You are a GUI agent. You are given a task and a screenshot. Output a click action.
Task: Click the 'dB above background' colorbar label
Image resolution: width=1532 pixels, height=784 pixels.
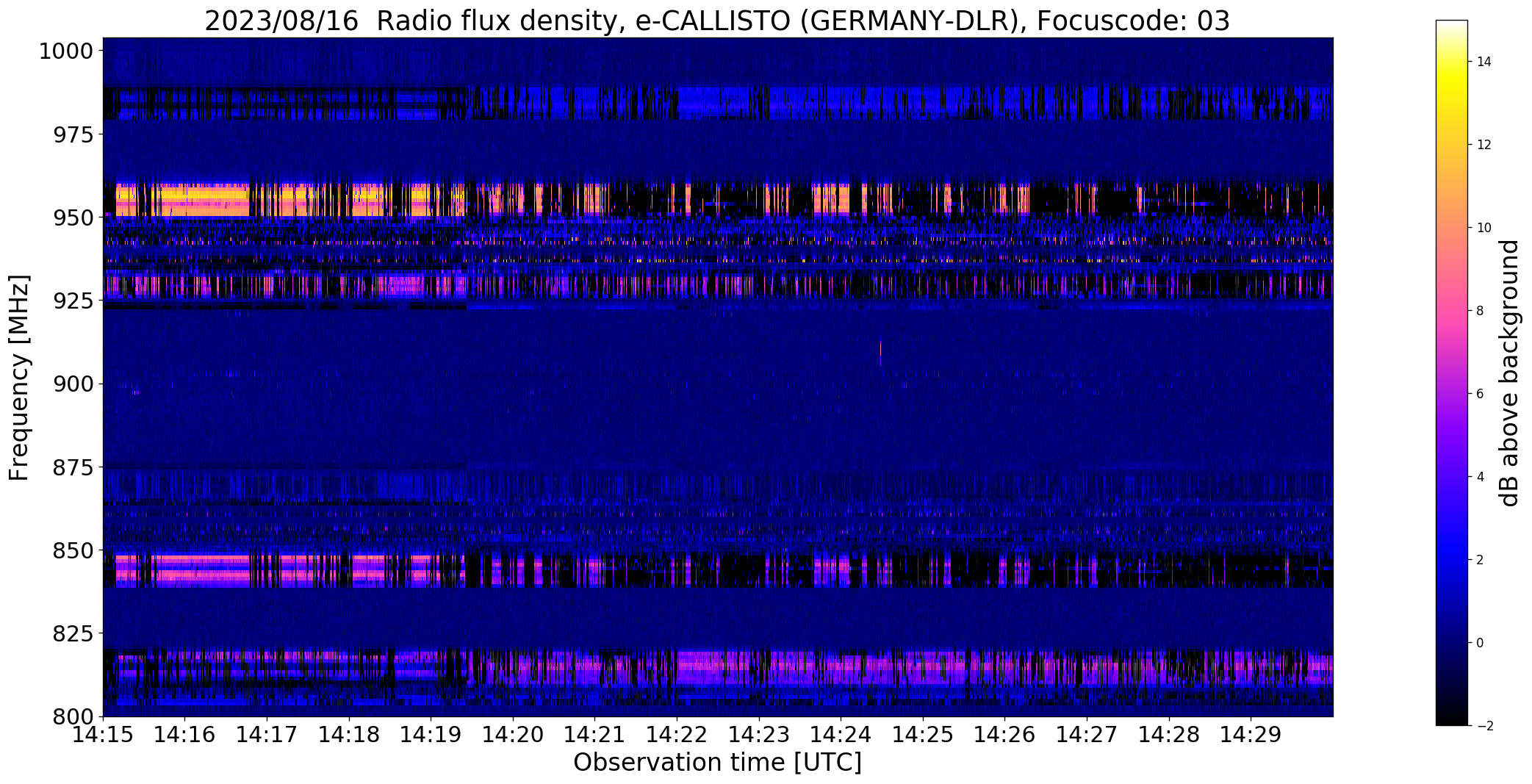1509,373
